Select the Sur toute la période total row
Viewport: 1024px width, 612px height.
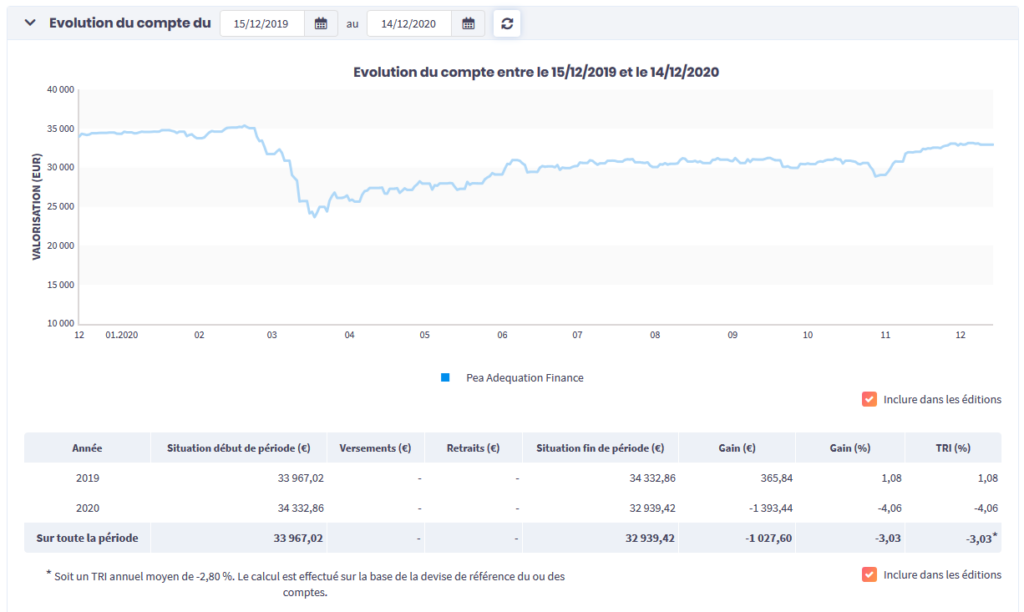[87, 538]
